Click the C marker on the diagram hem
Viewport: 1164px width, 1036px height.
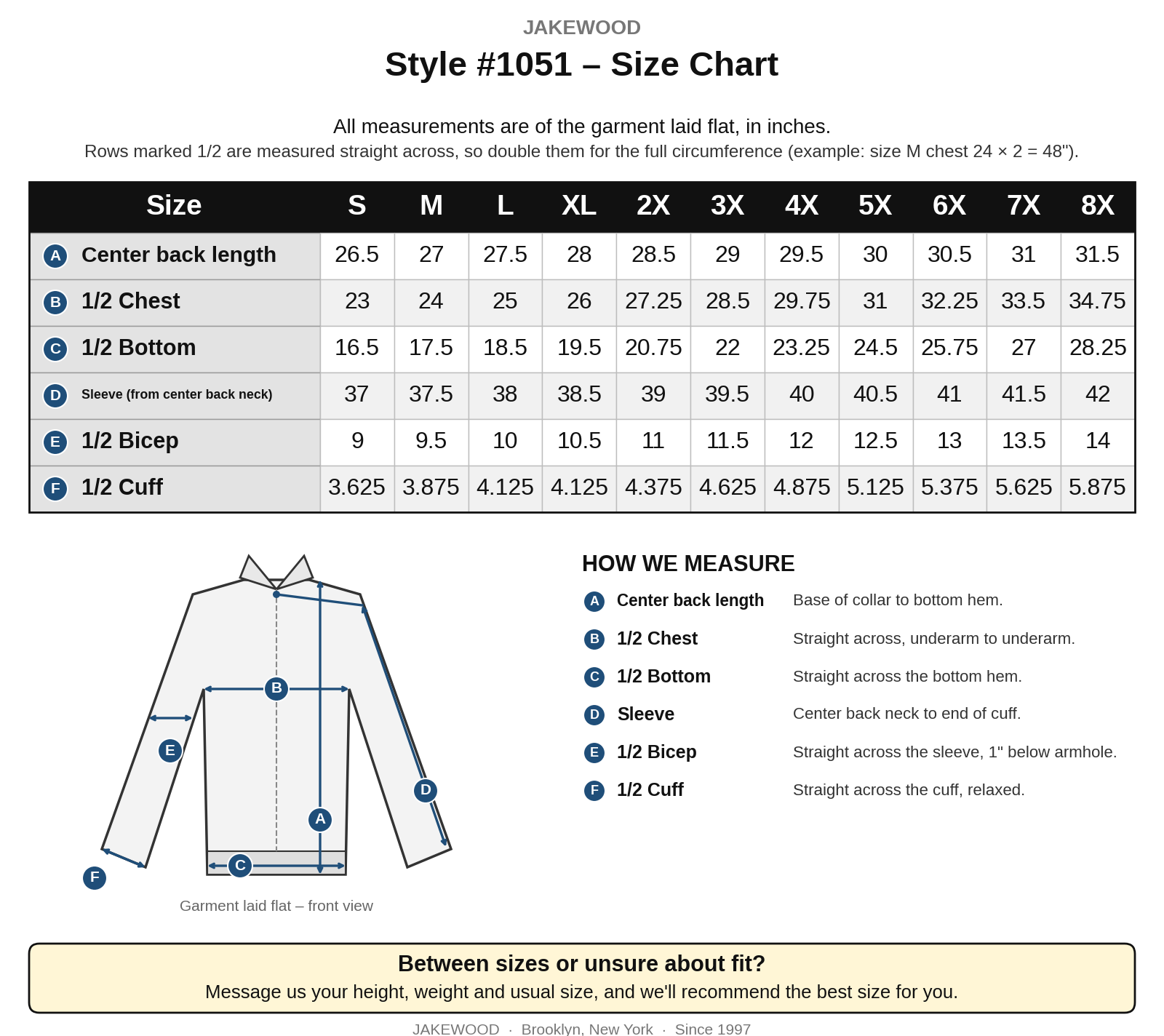[240, 866]
